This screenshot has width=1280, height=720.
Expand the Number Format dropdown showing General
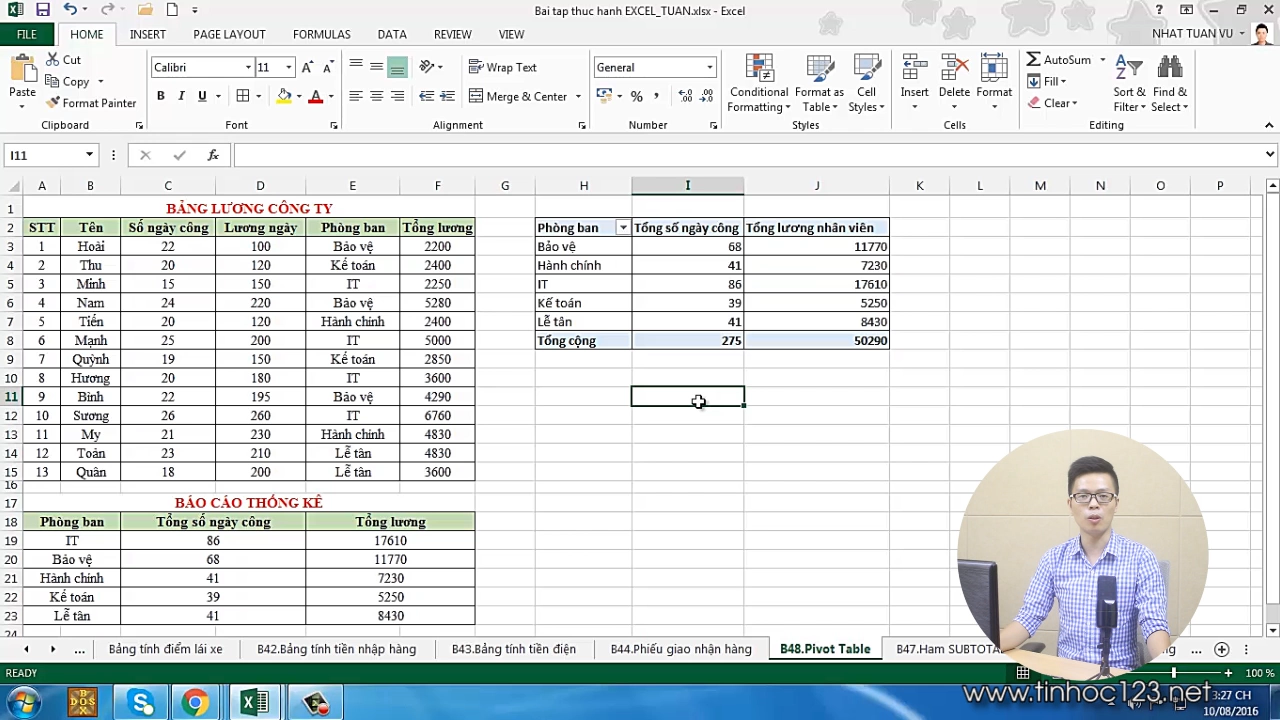709,67
